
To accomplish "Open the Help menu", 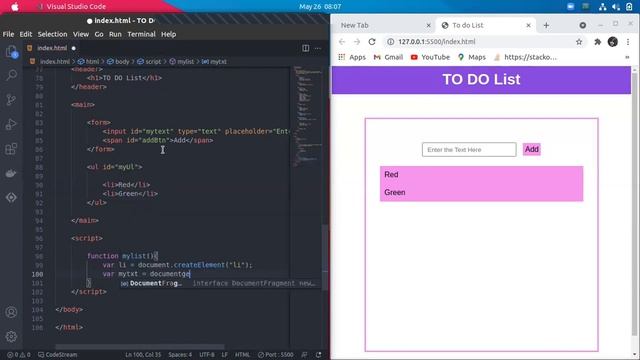I will pyautogui.click(x=168, y=34).
